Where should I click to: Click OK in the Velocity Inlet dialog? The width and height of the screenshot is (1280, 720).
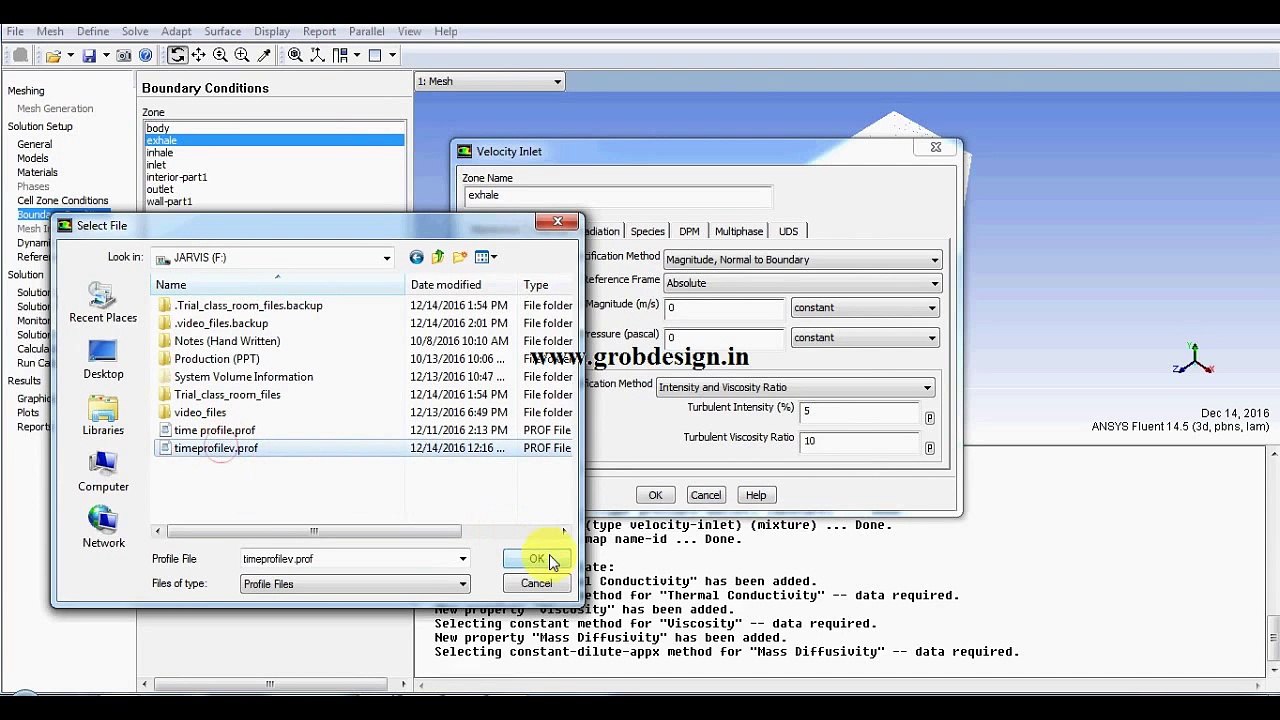point(655,495)
